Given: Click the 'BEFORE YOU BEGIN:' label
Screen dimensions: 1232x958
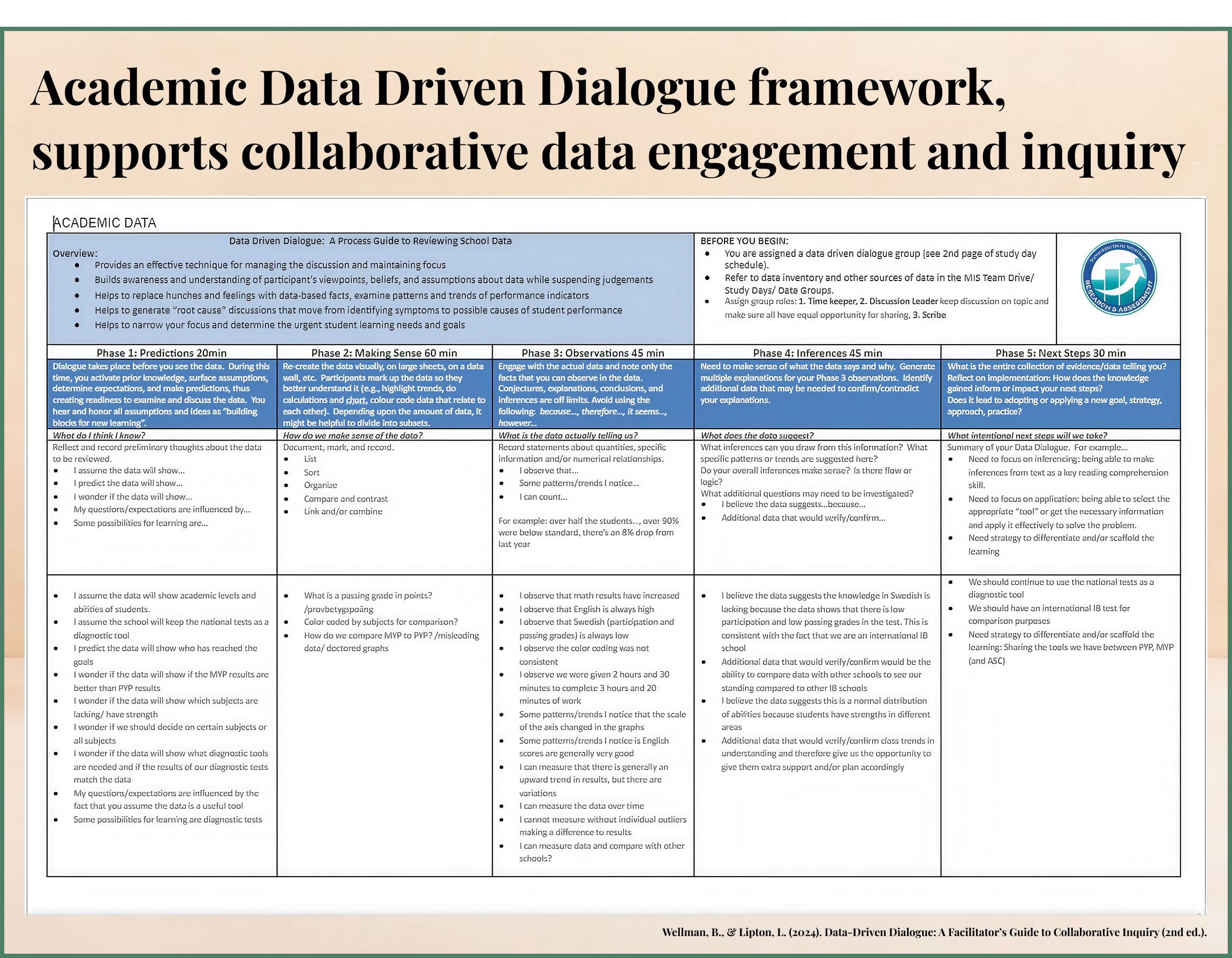Looking at the screenshot, I should point(745,241).
